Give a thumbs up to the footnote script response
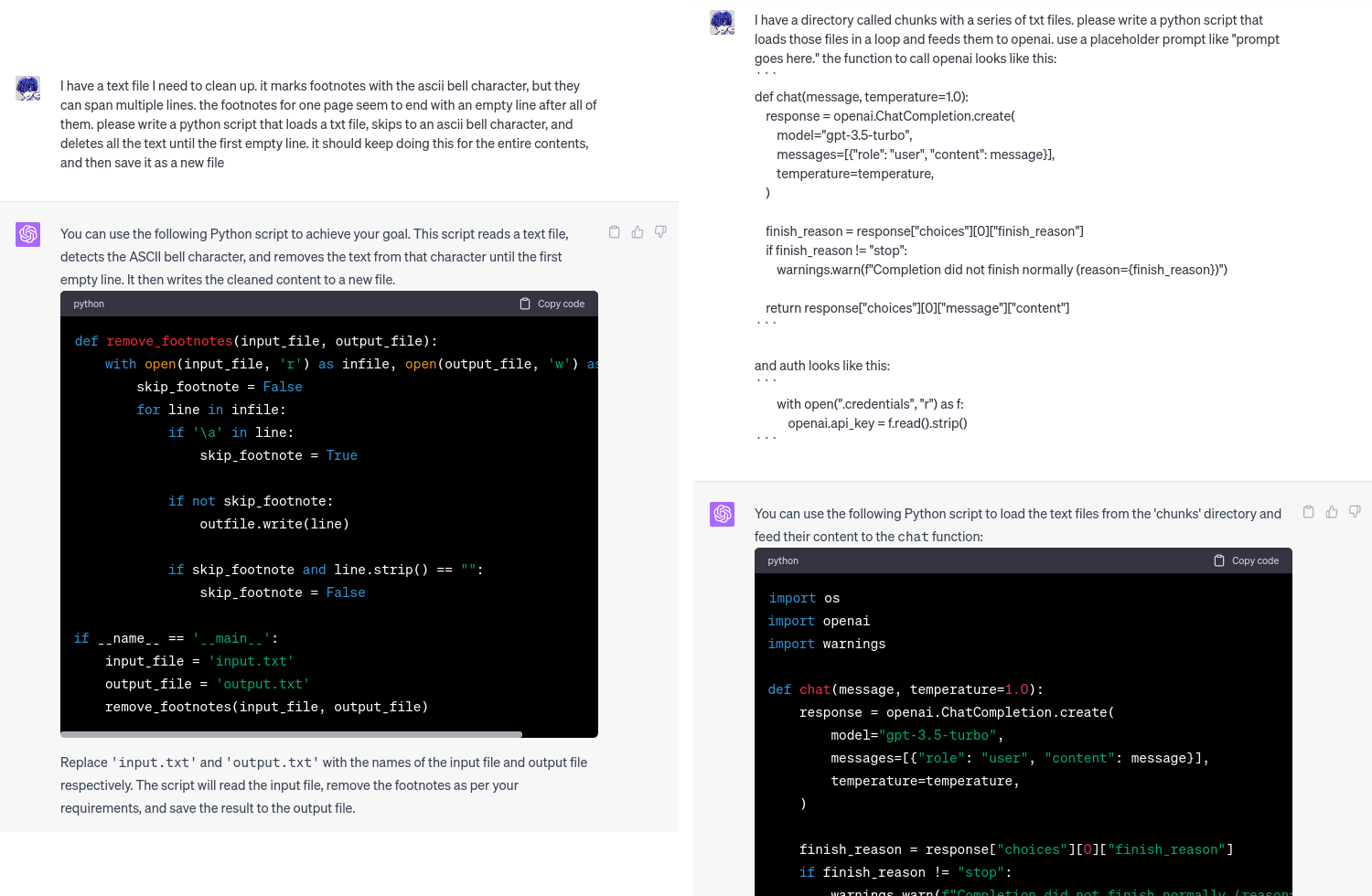The height and width of the screenshot is (896, 1372). pyautogui.click(x=637, y=231)
